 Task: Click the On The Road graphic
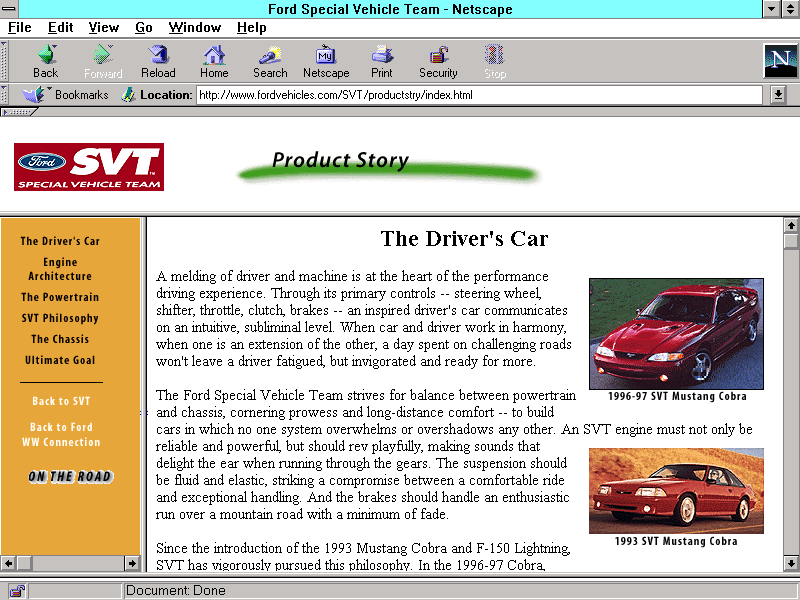coord(70,477)
